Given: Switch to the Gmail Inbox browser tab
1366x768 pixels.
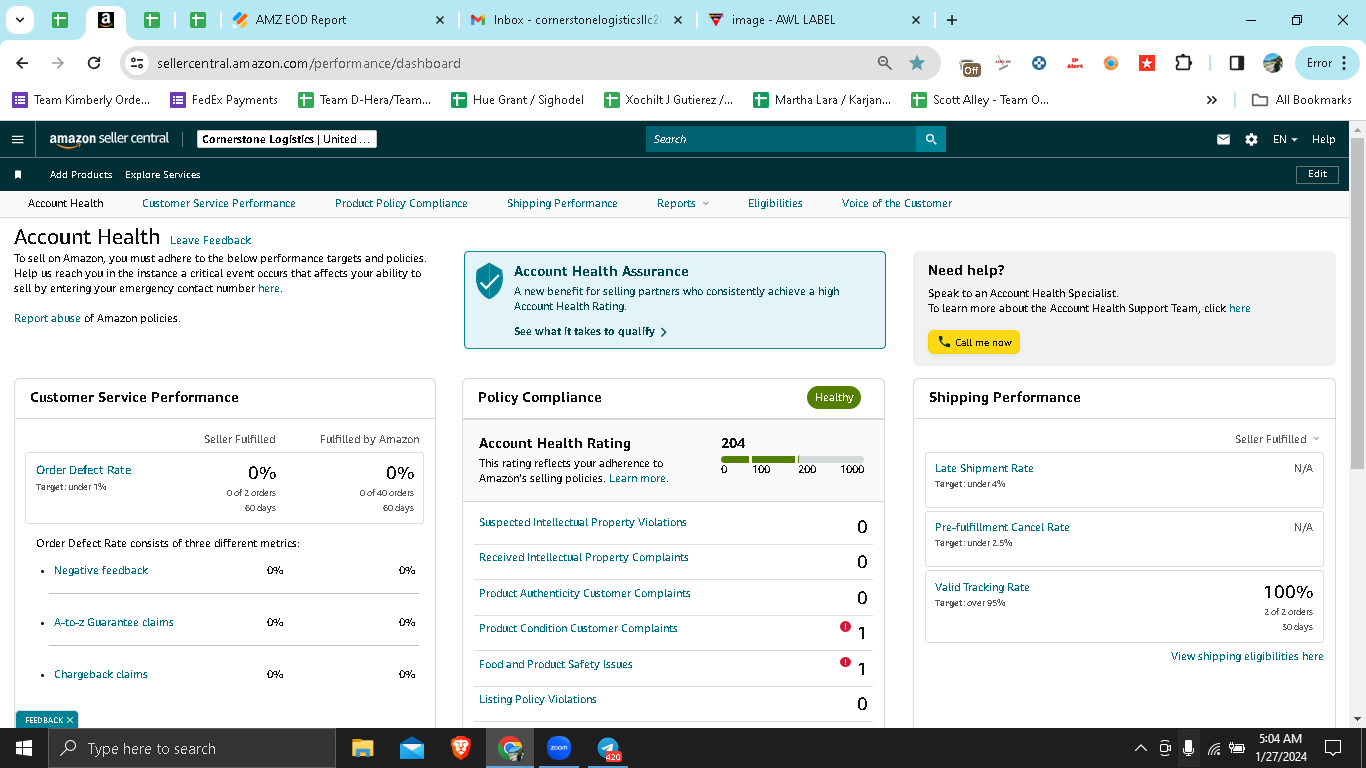Looking at the screenshot, I should tap(577, 20).
